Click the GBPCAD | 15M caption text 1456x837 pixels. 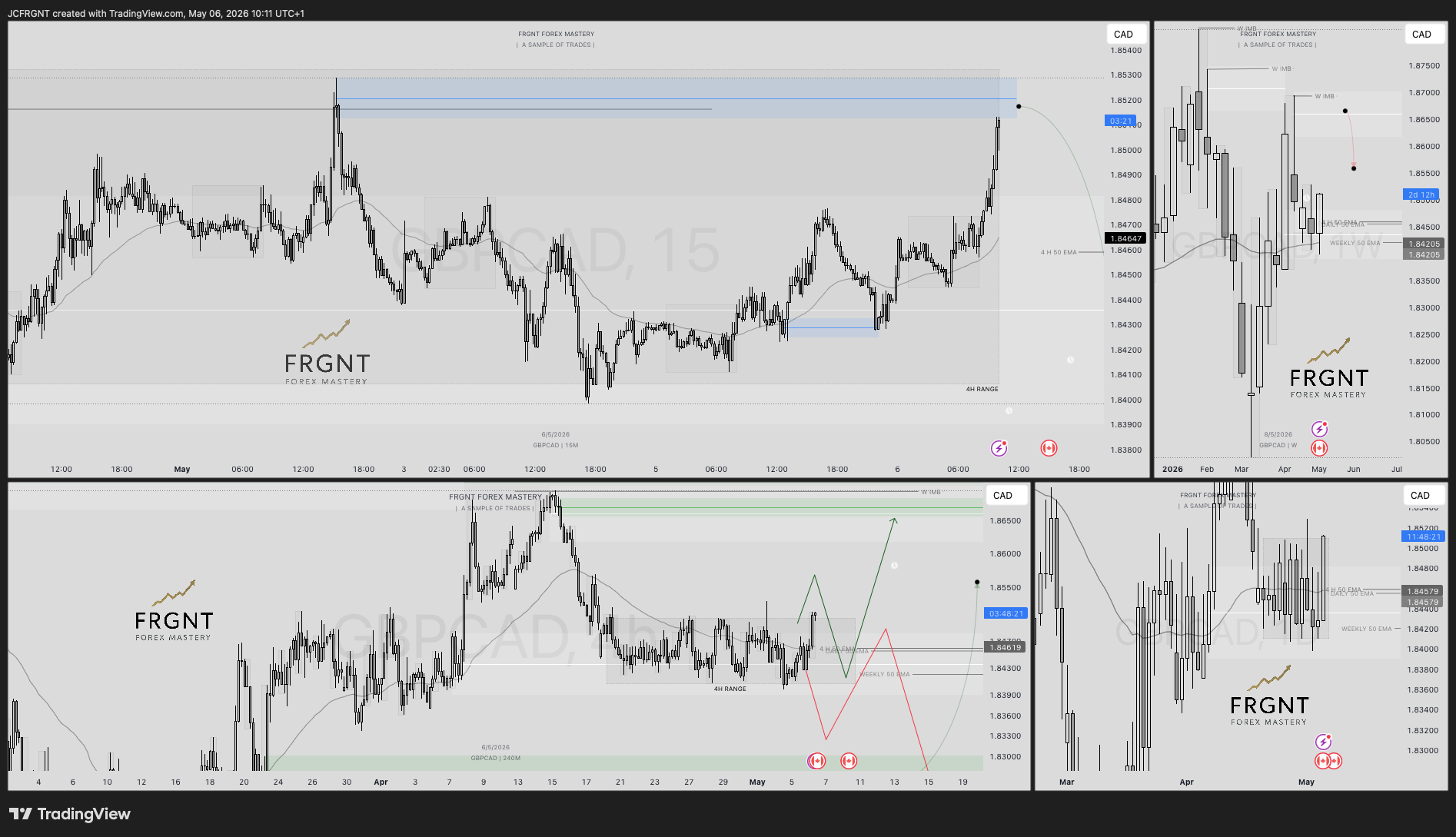[555, 445]
